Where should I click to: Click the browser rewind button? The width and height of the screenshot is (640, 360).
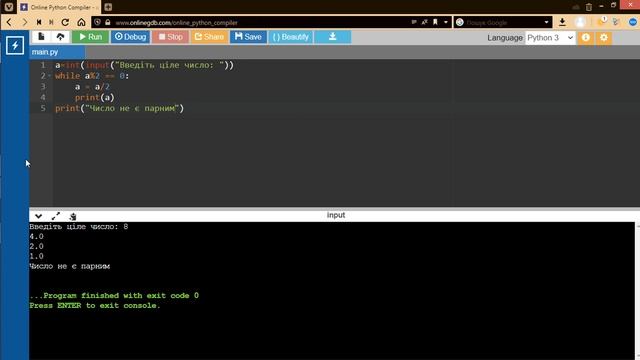pyautogui.click(x=39, y=22)
